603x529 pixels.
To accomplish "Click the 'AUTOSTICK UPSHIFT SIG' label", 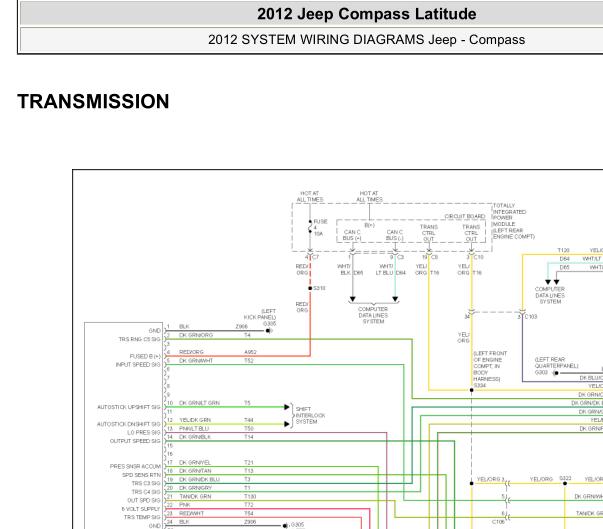I will click(x=129, y=407).
